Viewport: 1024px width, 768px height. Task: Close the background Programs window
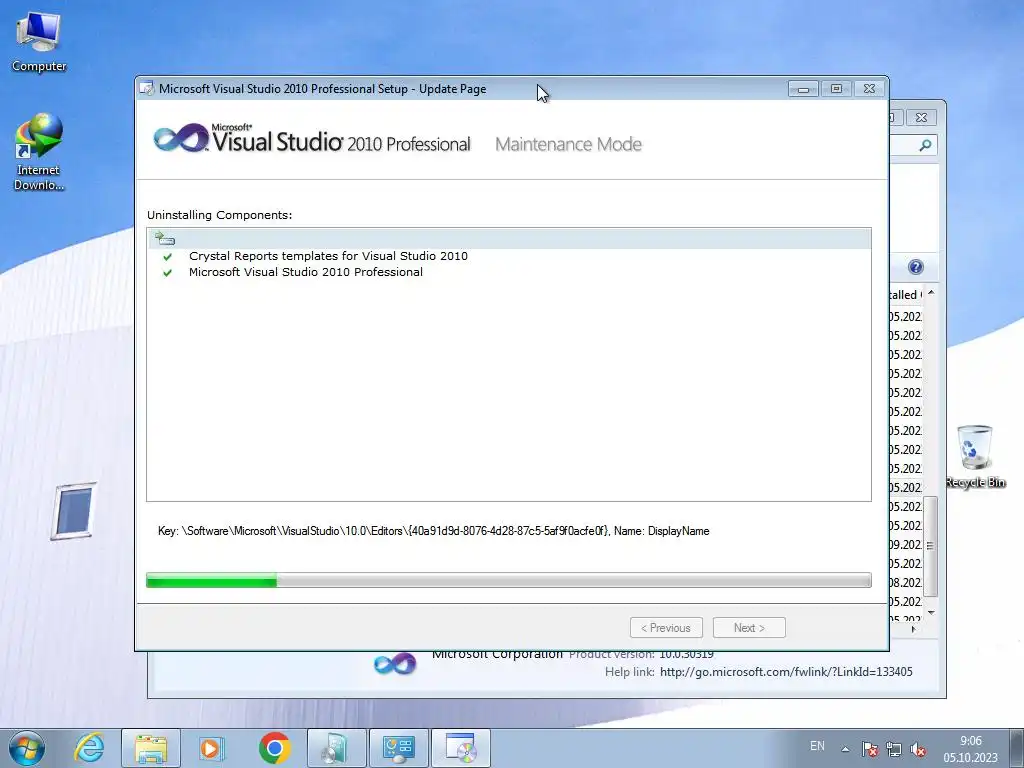pos(921,118)
